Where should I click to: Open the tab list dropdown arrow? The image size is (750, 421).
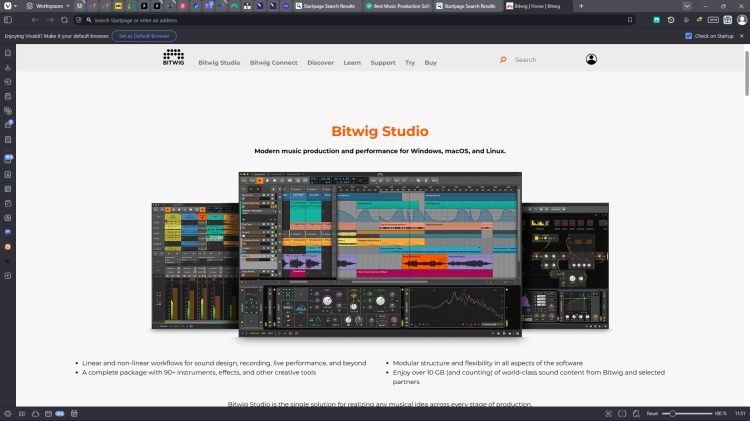[687, 6]
